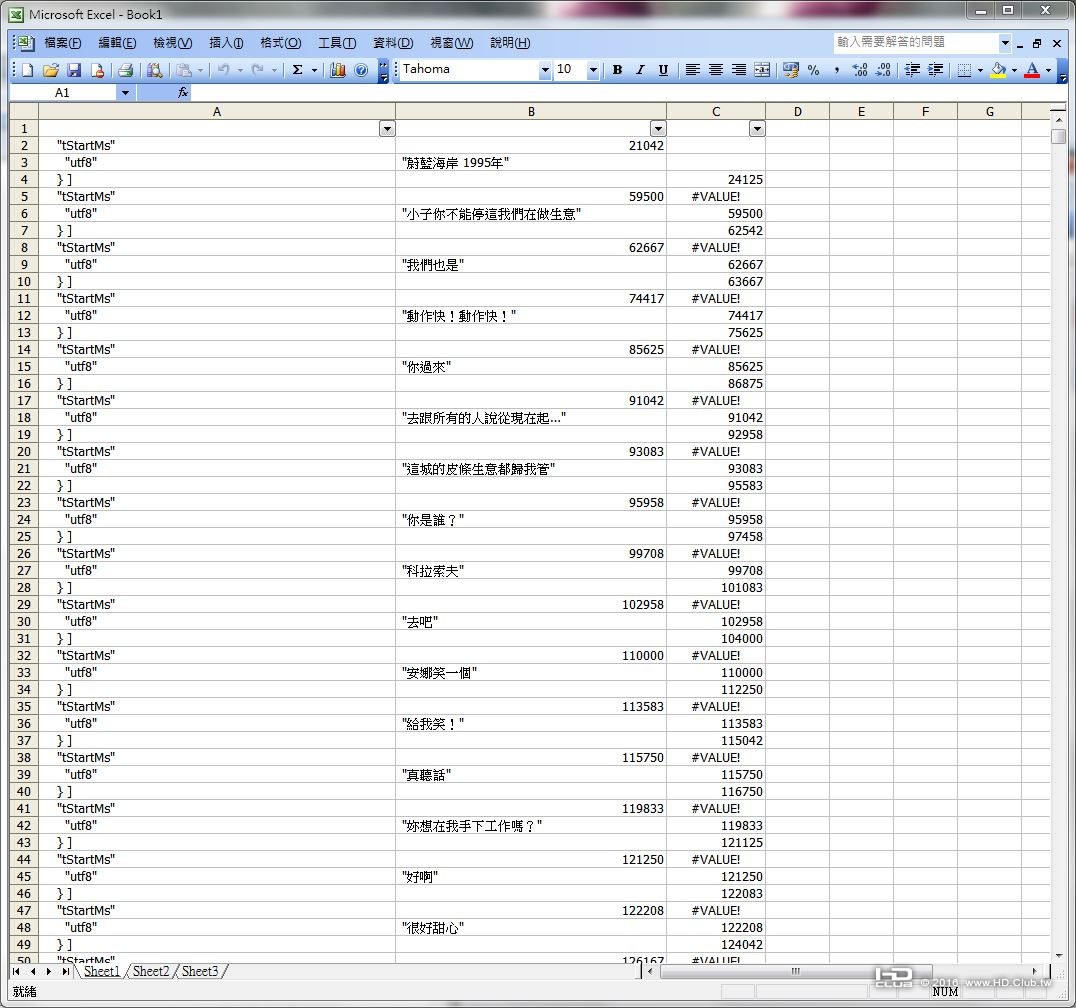
Task: Apply Percent style format
Action: coord(814,70)
